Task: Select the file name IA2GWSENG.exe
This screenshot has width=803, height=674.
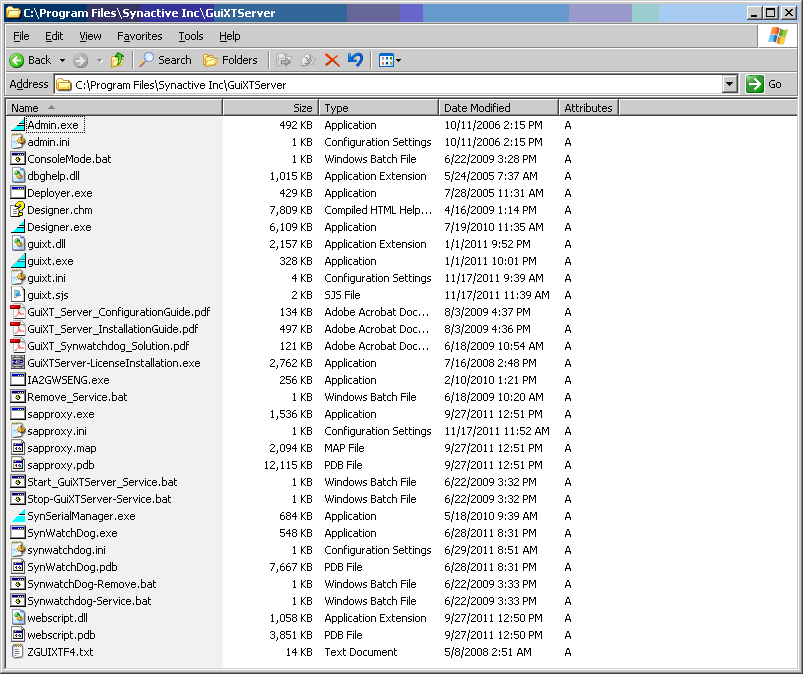Action: coord(68,380)
